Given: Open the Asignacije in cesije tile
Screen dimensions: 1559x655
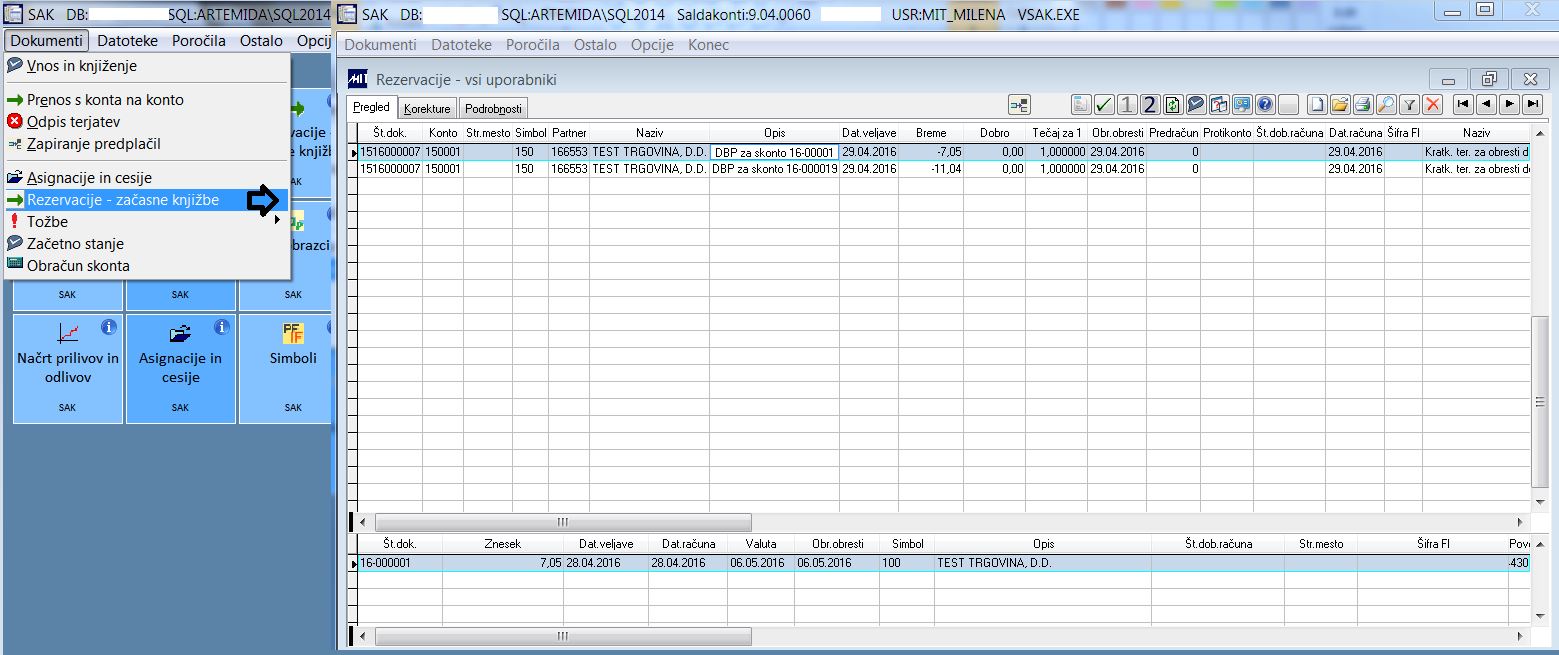Looking at the screenshot, I should tap(181, 367).
